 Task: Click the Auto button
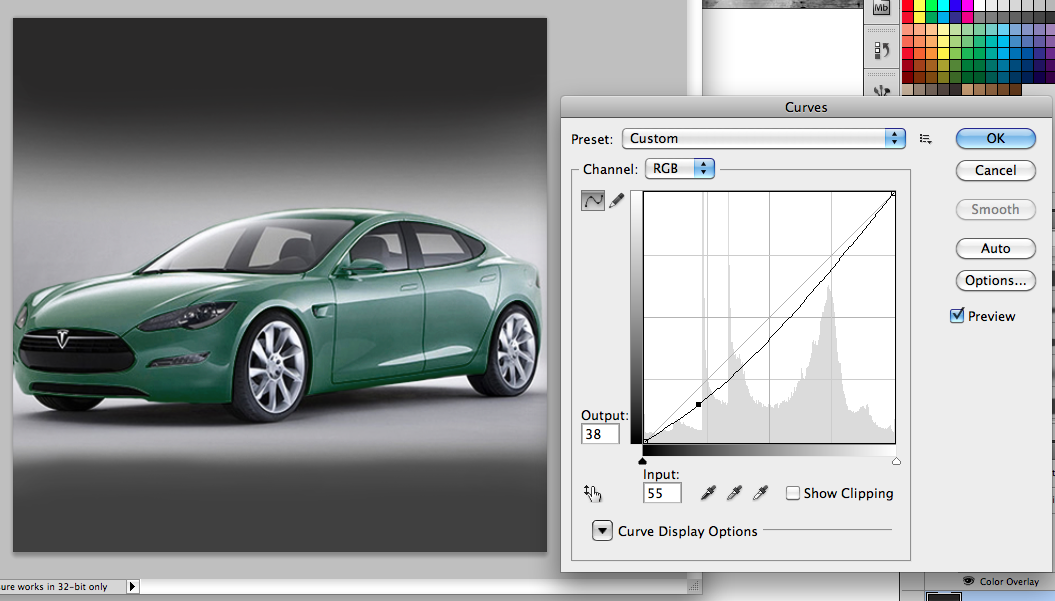(996, 248)
